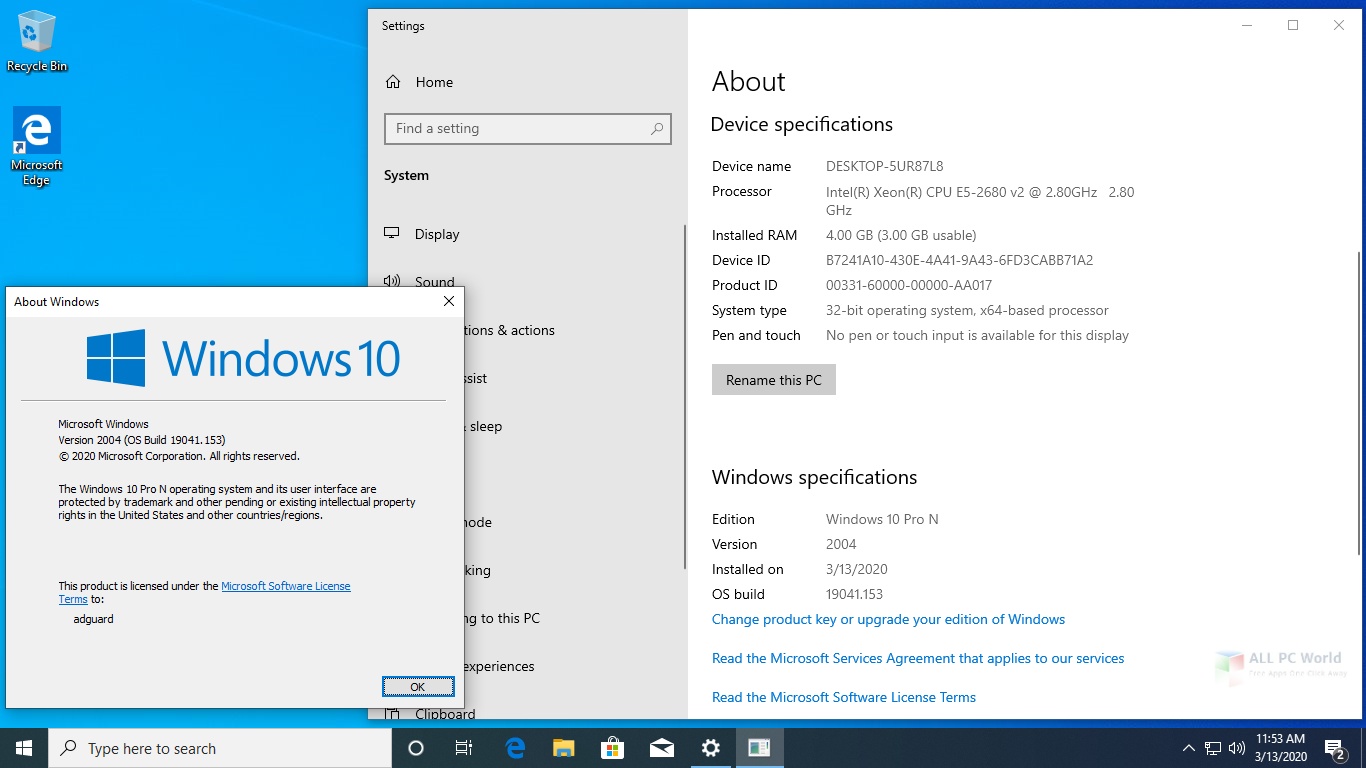1366x768 pixels.
Task: Click the device name DESKTOP-5UR87L8
Action: tap(884, 166)
